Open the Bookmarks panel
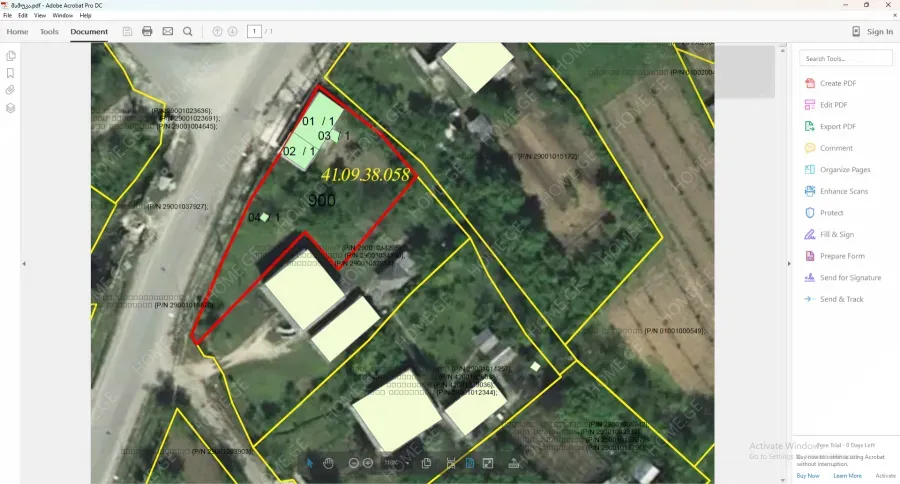900x484 pixels. tap(10, 73)
